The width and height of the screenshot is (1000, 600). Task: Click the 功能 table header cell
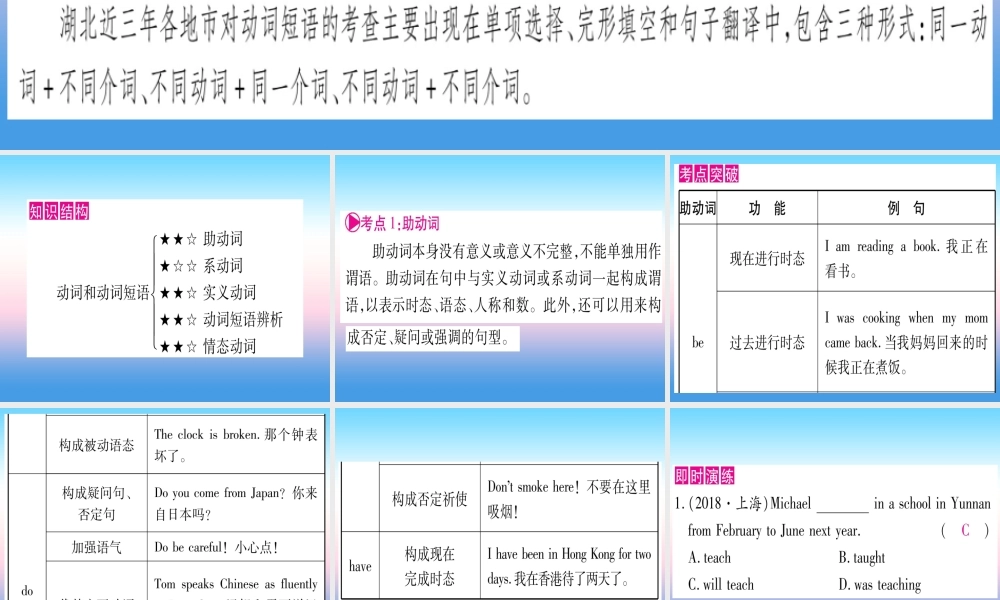click(x=767, y=208)
